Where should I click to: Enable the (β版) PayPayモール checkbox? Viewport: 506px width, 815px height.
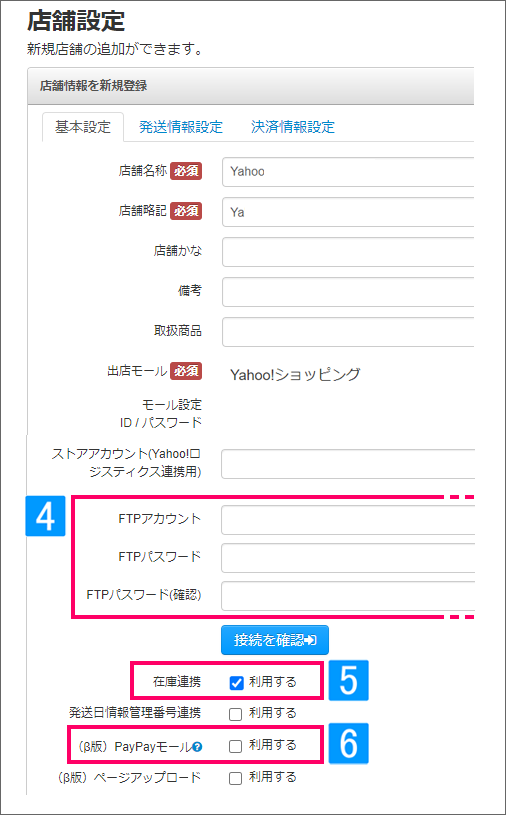(x=236, y=746)
